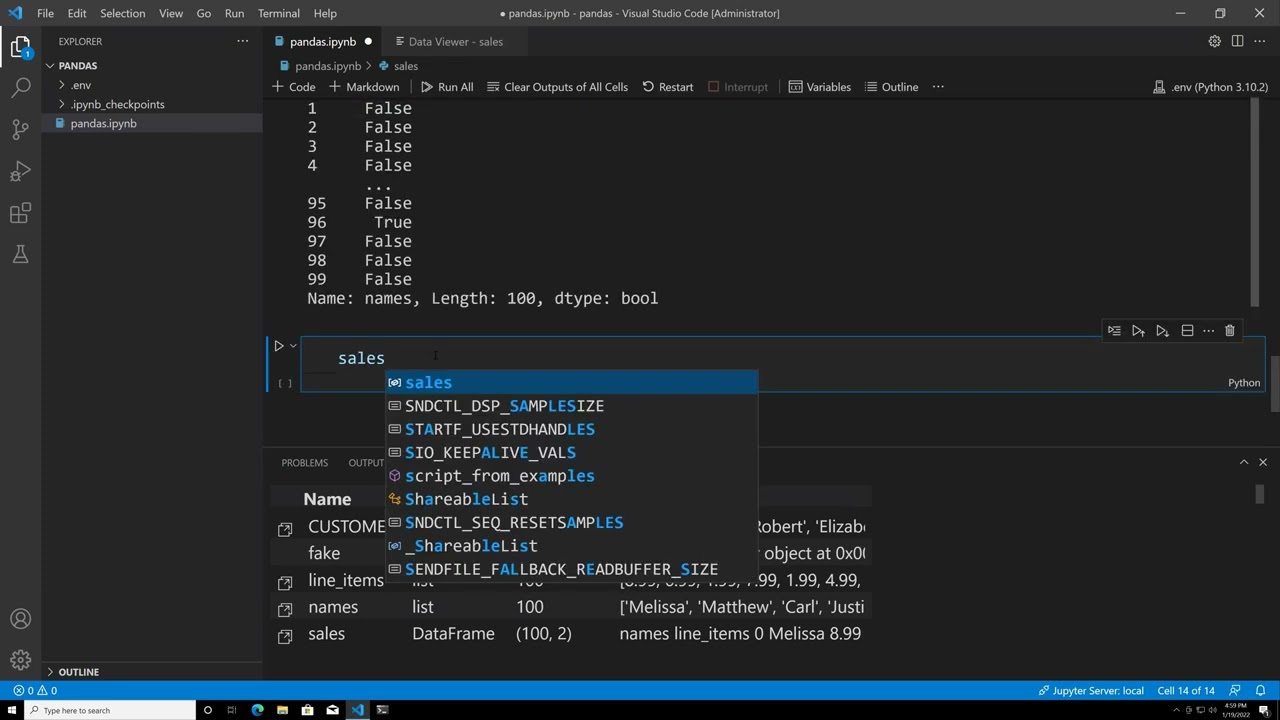Collapse the PANDAS folder section
Image resolution: width=1280 pixels, height=720 pixels.
(x=77, y=66)
